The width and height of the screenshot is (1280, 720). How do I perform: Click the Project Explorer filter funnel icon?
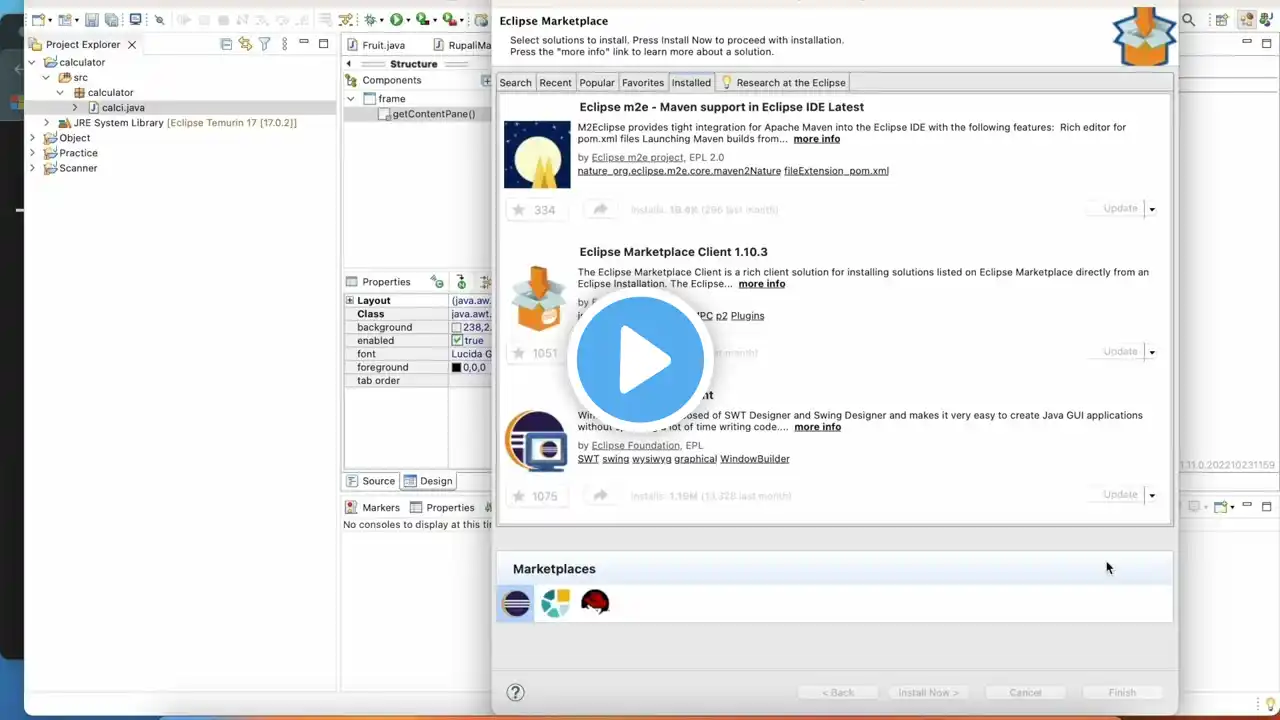265,44
